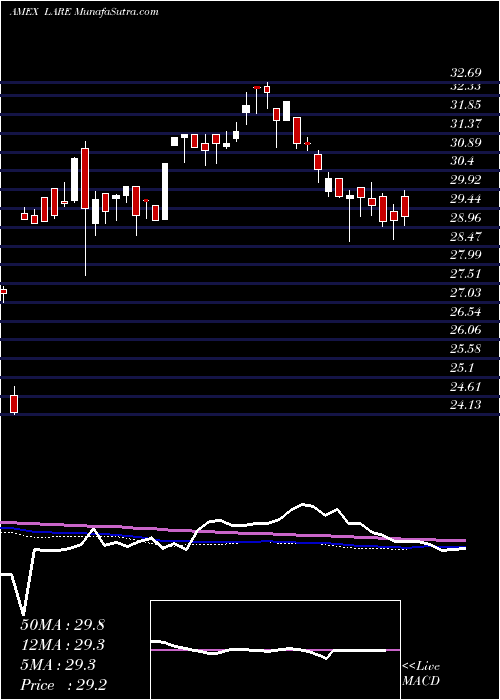Click the AMEX LARE ticker title

coord(83,11)
